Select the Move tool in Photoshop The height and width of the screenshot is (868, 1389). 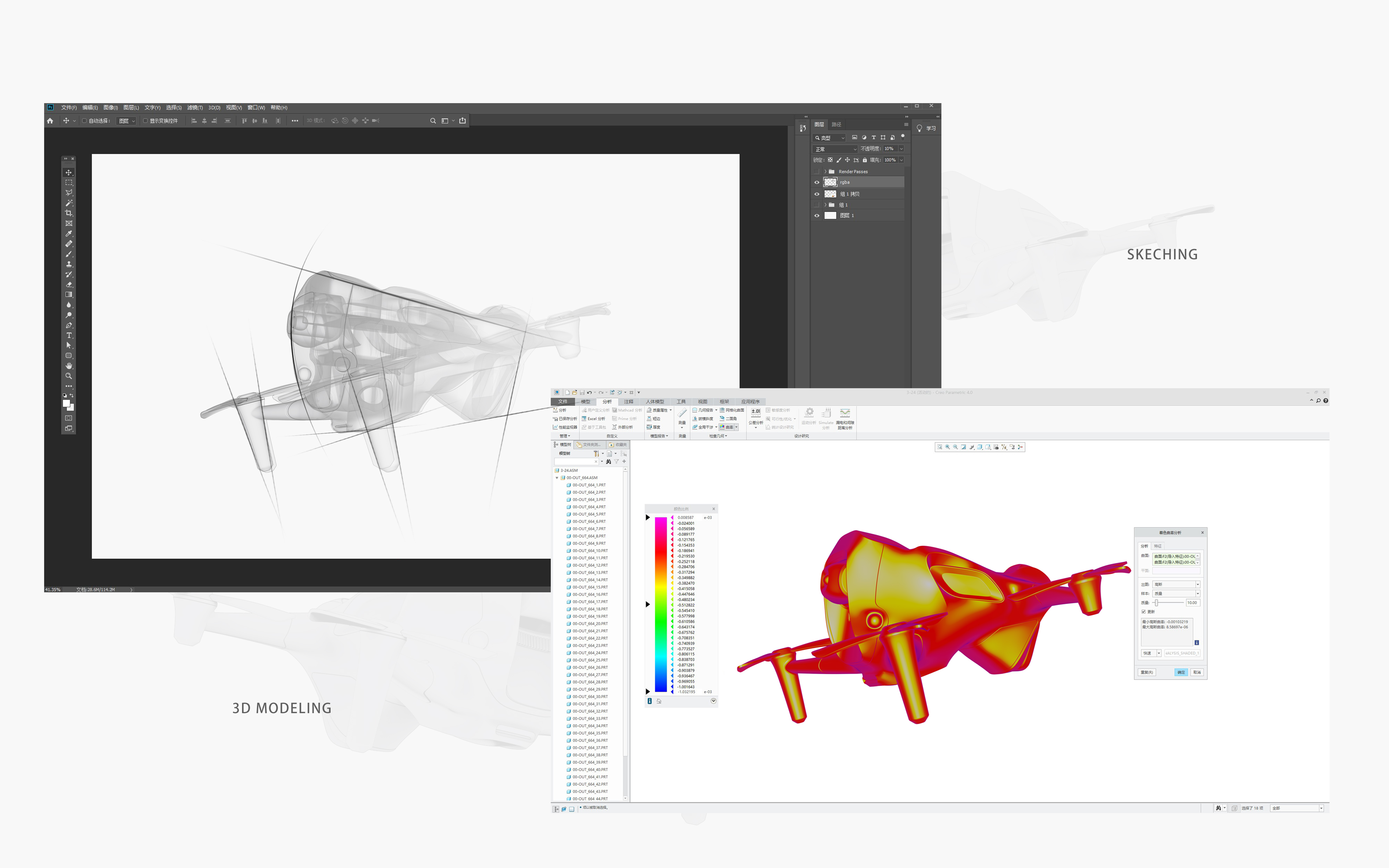(x=69, y=172)
